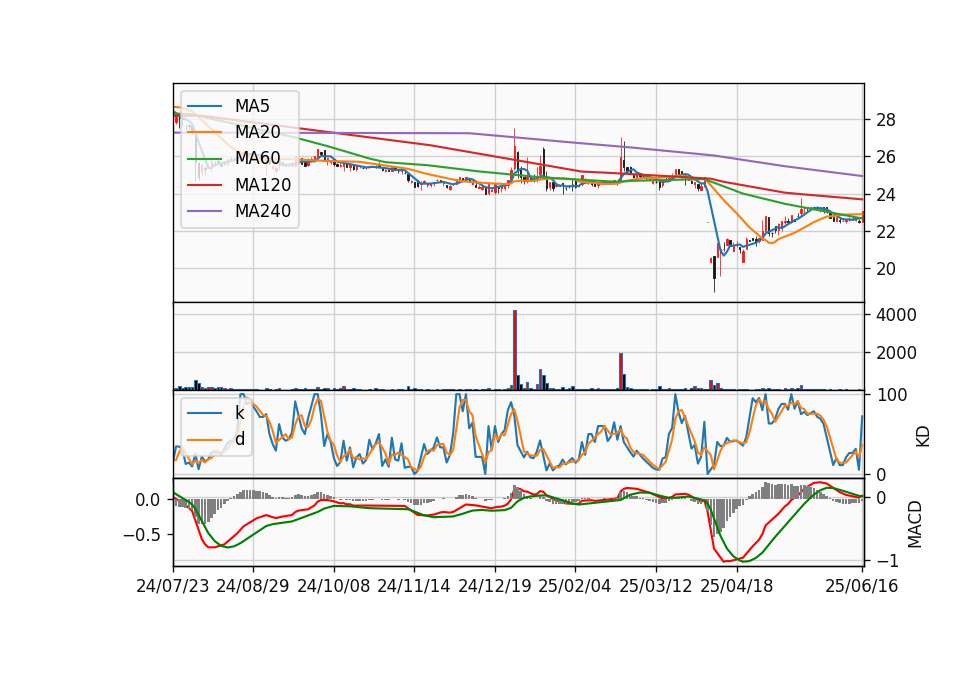Image resolution: width=960 pixels, height=690 pixels.
Task: Click the KD axis label 100
Action: point(892,395)
